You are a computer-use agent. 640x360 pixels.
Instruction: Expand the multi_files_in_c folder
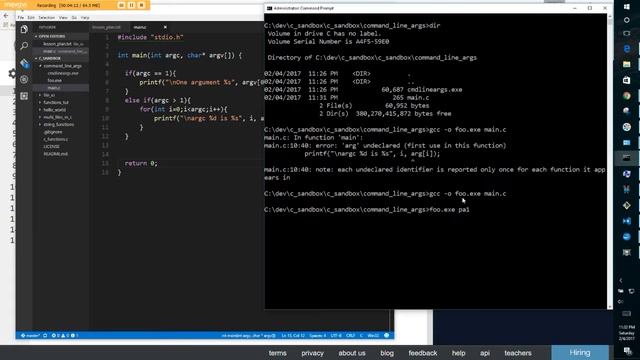pos(60,117)
